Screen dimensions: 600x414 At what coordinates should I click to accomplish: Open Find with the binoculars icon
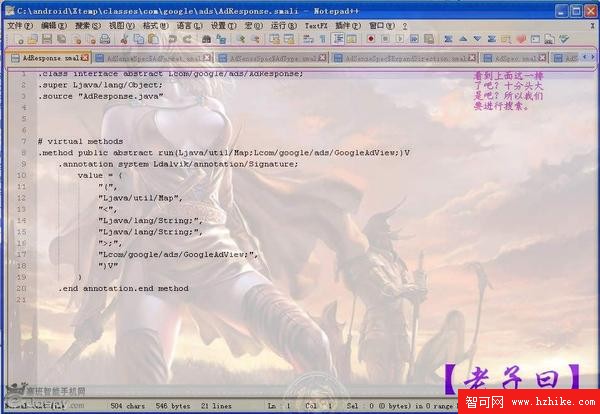pos(206,39)
